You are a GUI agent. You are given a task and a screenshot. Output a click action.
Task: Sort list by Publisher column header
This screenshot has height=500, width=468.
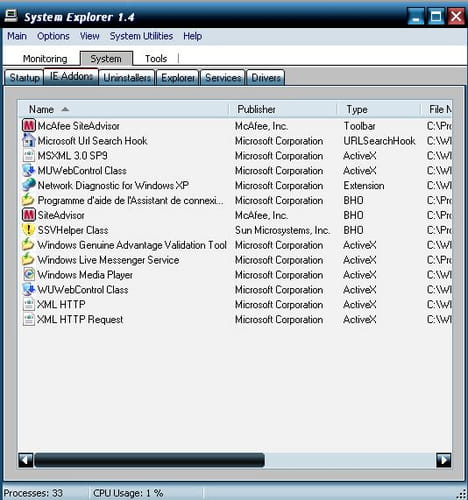click(283, 109)
